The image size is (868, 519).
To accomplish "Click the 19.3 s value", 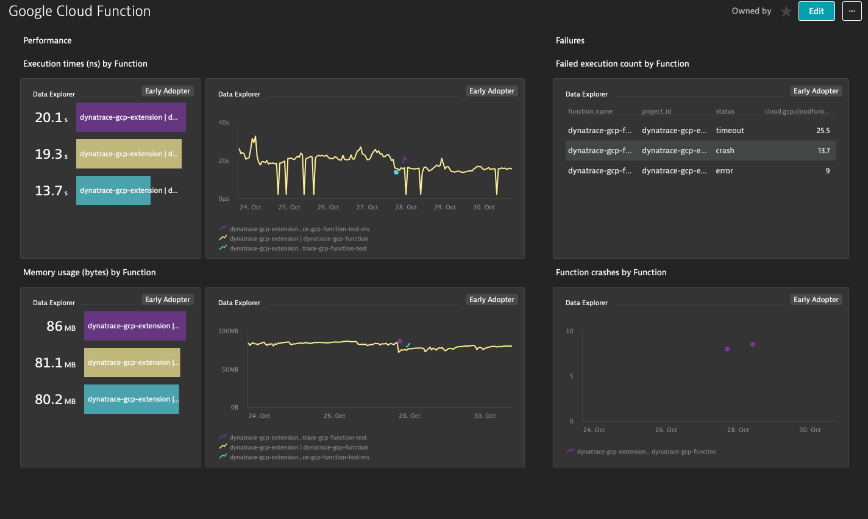I will point(51,154).
